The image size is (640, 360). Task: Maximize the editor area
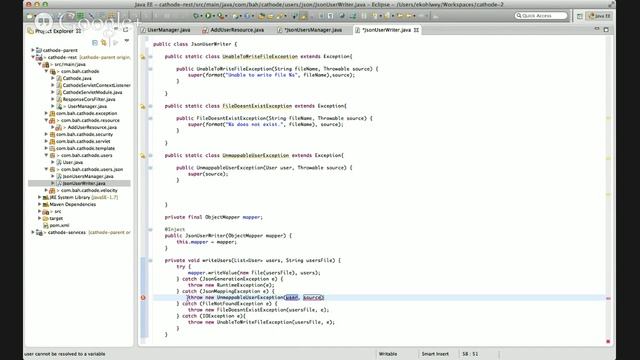coord(606,29)
